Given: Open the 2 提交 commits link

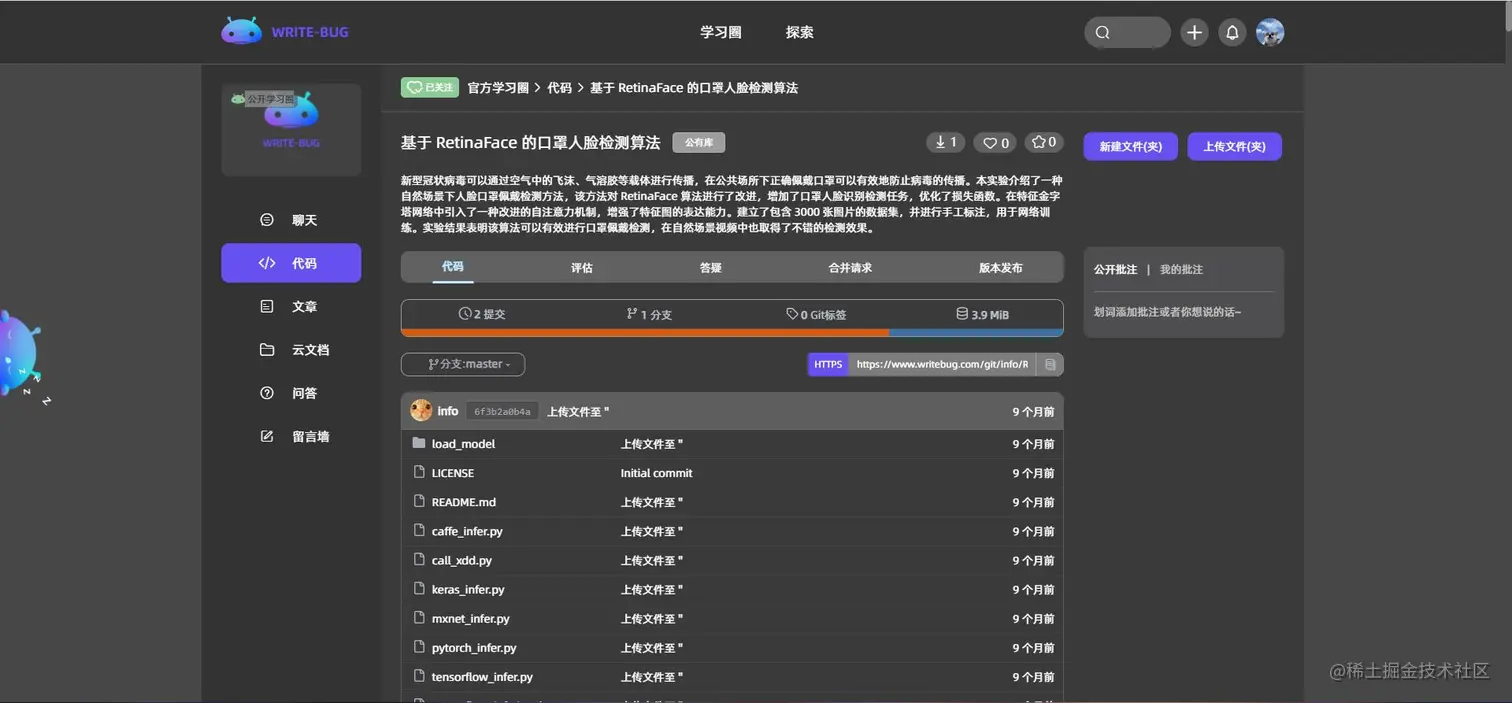Looking at the screenshot, I should (482, 314).
